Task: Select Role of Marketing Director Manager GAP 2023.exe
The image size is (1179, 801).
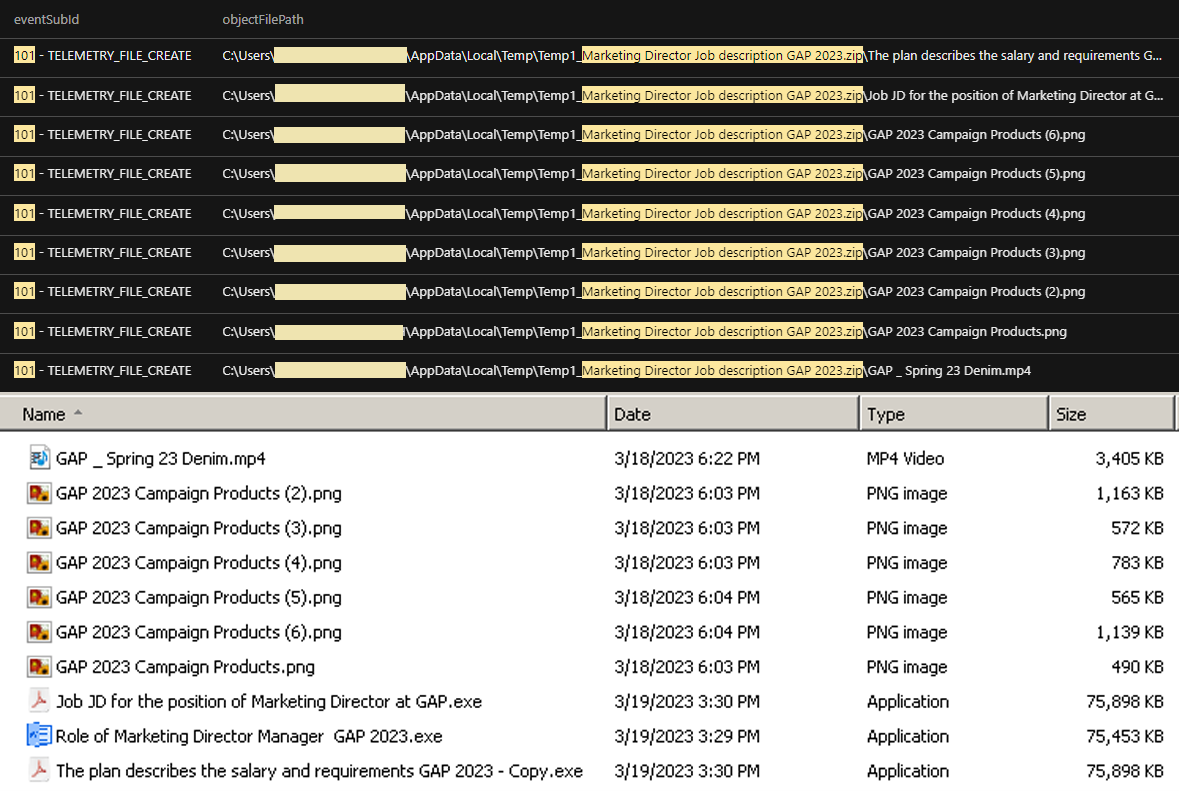Action: click(249, 736)
